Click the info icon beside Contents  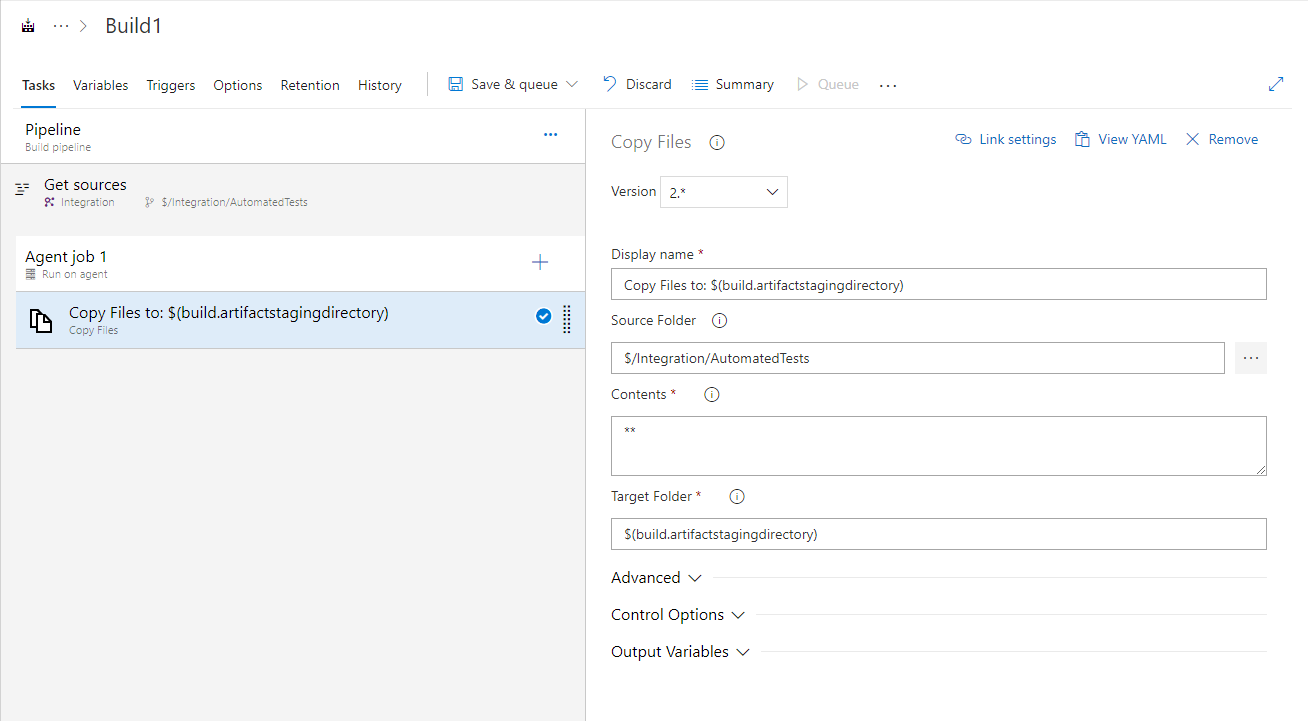click(711, 394)
